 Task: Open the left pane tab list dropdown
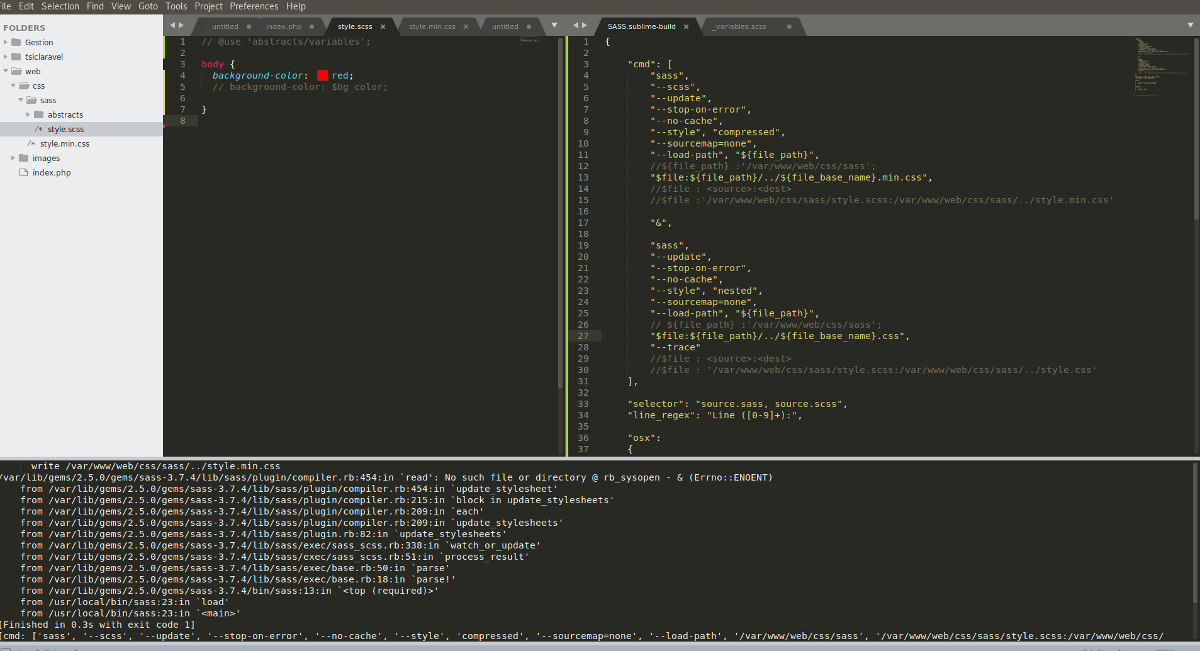tap(555, 24)
